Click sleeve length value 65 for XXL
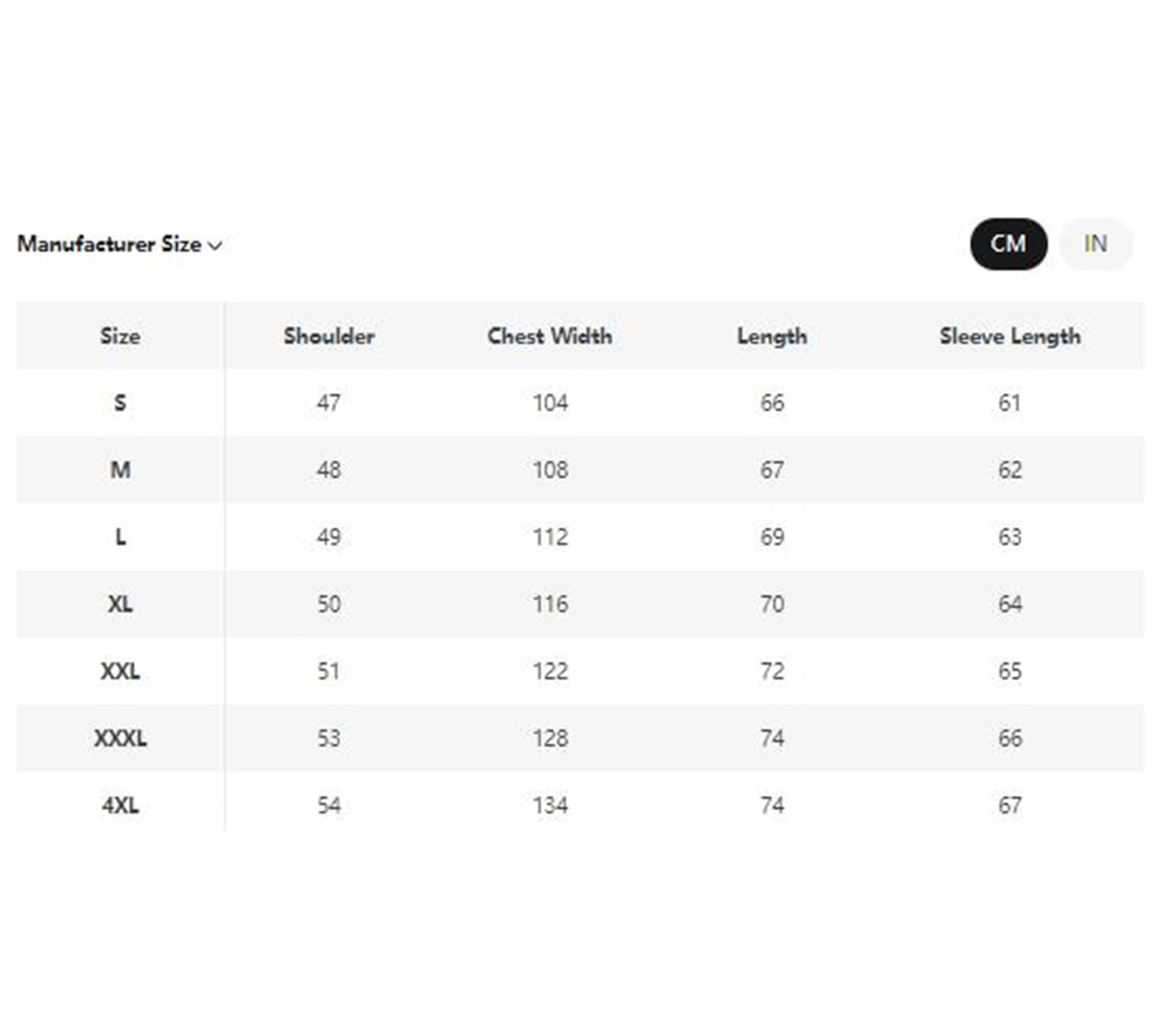1153x1036 pixels. (x=1010, y=671)
